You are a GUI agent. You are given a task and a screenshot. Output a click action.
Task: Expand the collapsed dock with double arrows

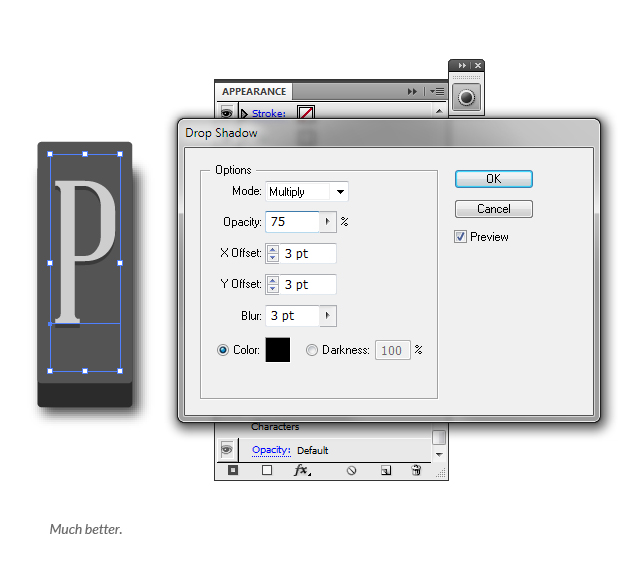click(x=462, y=65)
